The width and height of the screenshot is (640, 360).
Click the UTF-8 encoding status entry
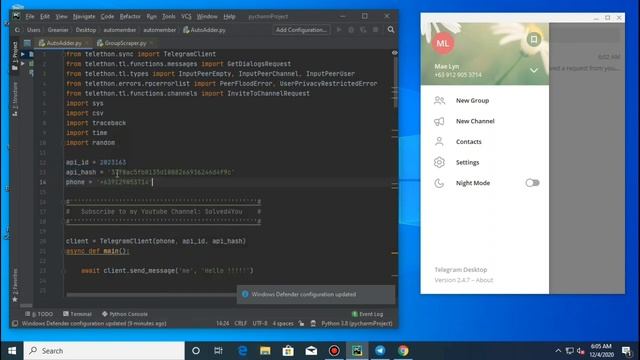coord(260,324)
